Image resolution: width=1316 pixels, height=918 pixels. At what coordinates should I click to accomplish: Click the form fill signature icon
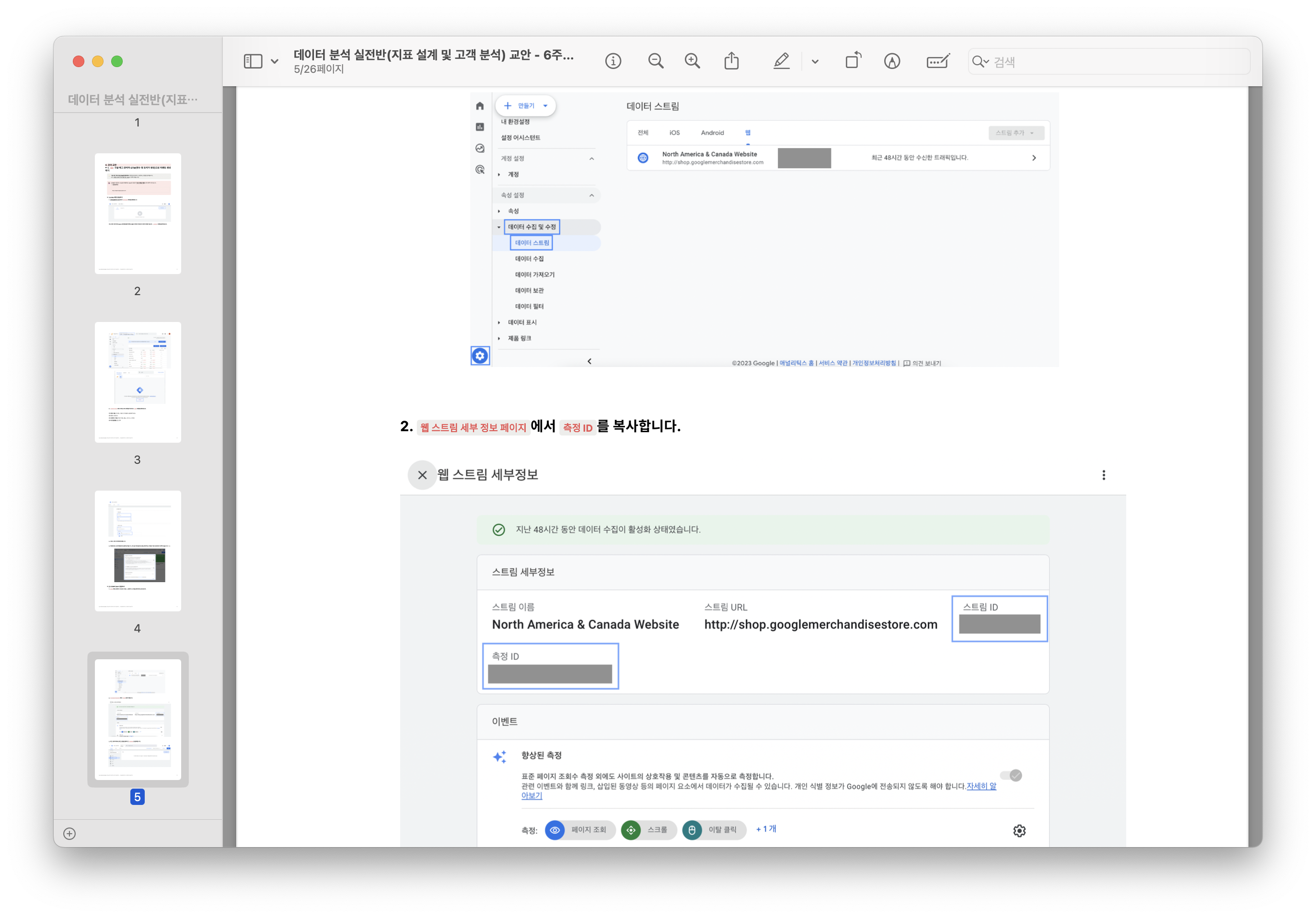click(938, 61)
